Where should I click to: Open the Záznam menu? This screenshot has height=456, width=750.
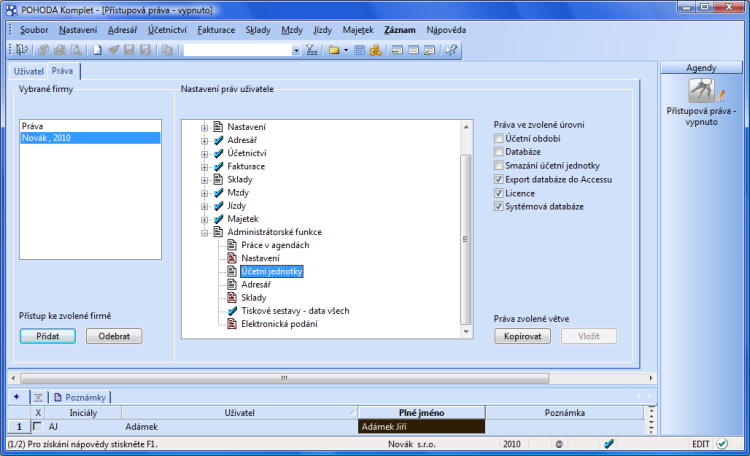(x=400, y=30)
